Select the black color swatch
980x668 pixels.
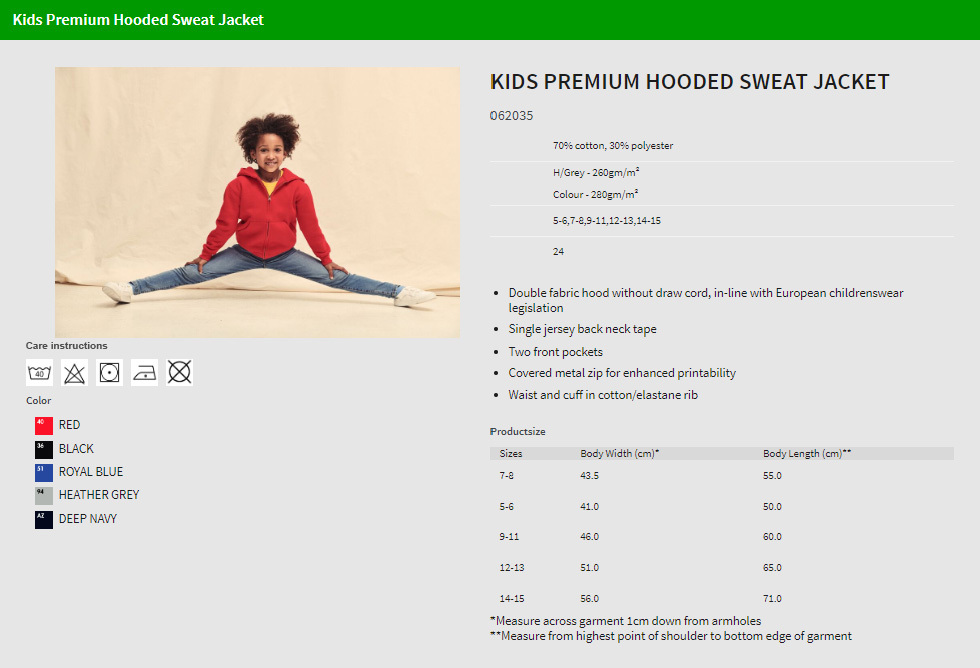pos(44,449)
